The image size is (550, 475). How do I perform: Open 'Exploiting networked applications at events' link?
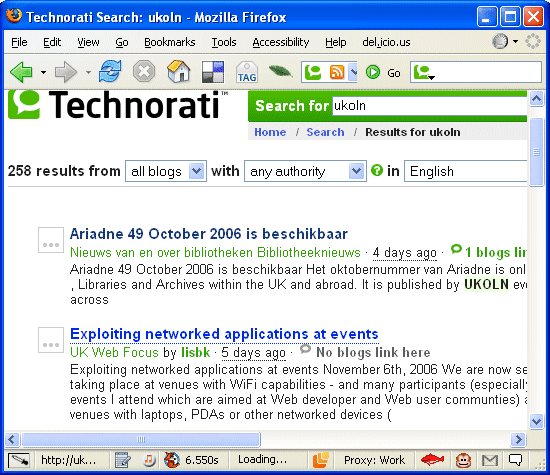tap(224, 334)
